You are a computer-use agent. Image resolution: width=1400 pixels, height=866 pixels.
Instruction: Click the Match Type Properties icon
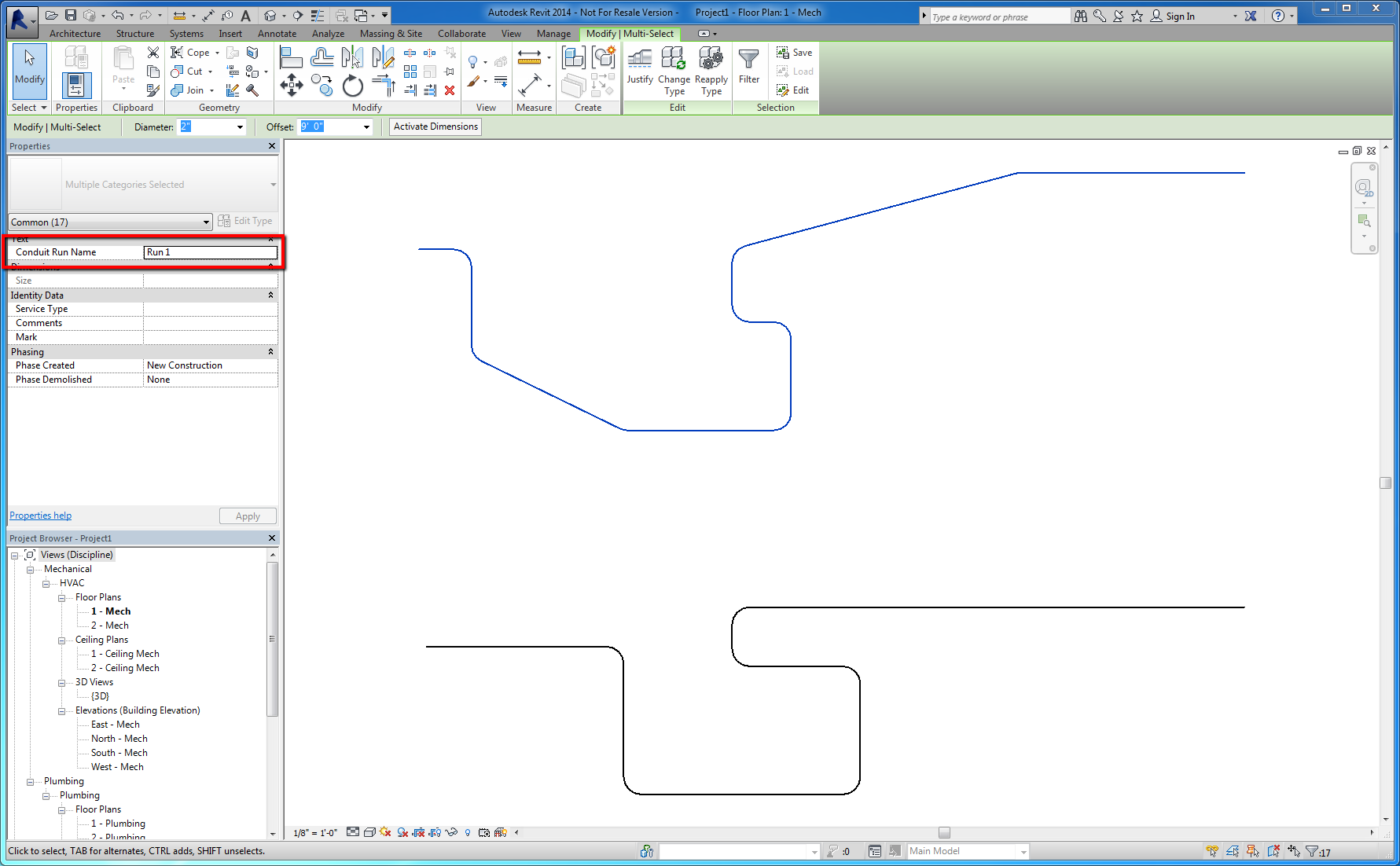[153, 90]
